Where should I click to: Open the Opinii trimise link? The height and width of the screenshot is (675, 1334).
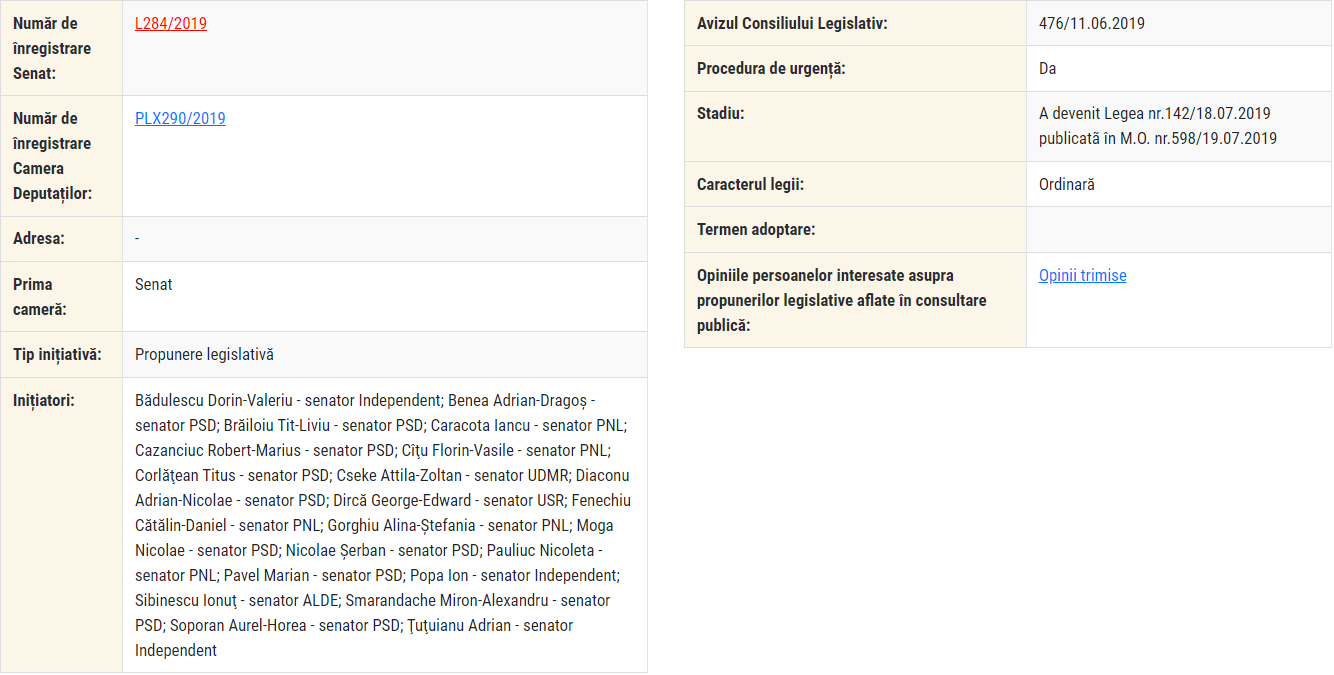[1082, 276]
